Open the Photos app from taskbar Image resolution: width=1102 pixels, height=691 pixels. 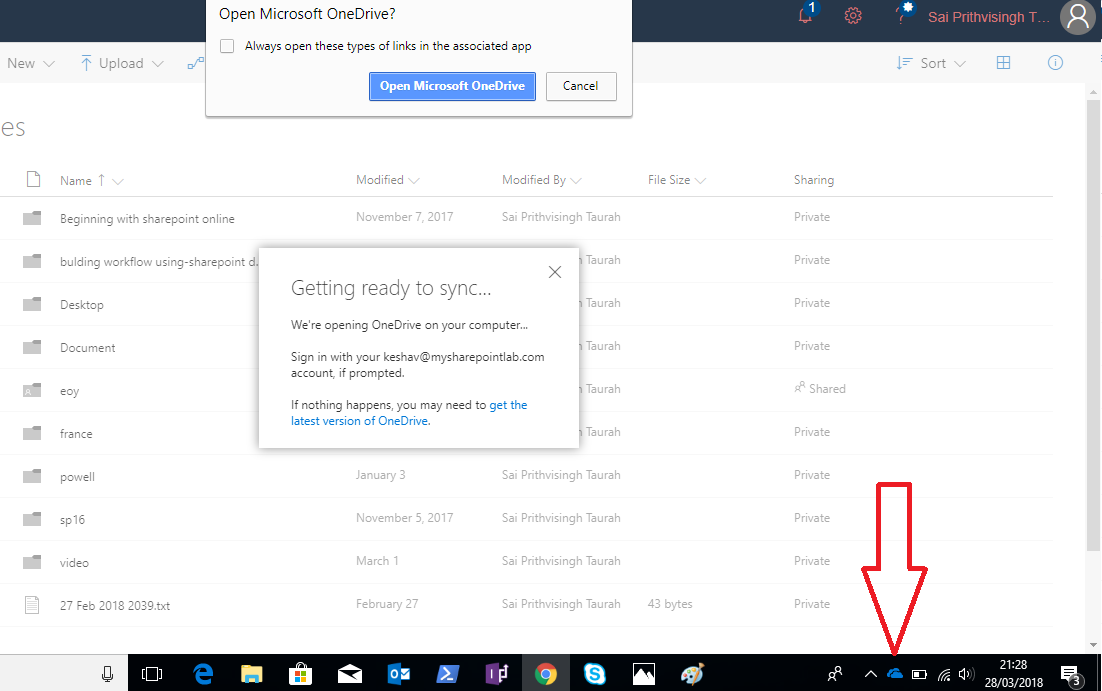(x=644, y=674)
